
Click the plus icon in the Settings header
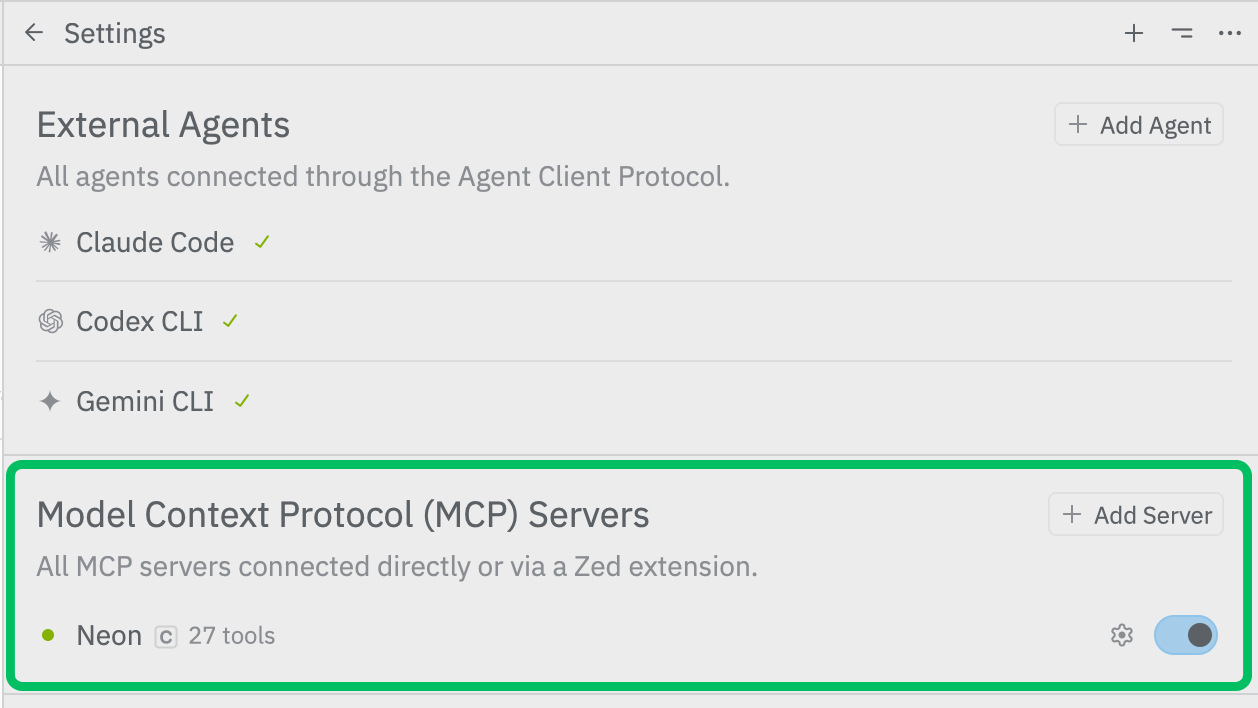[x=1133, y=33]
